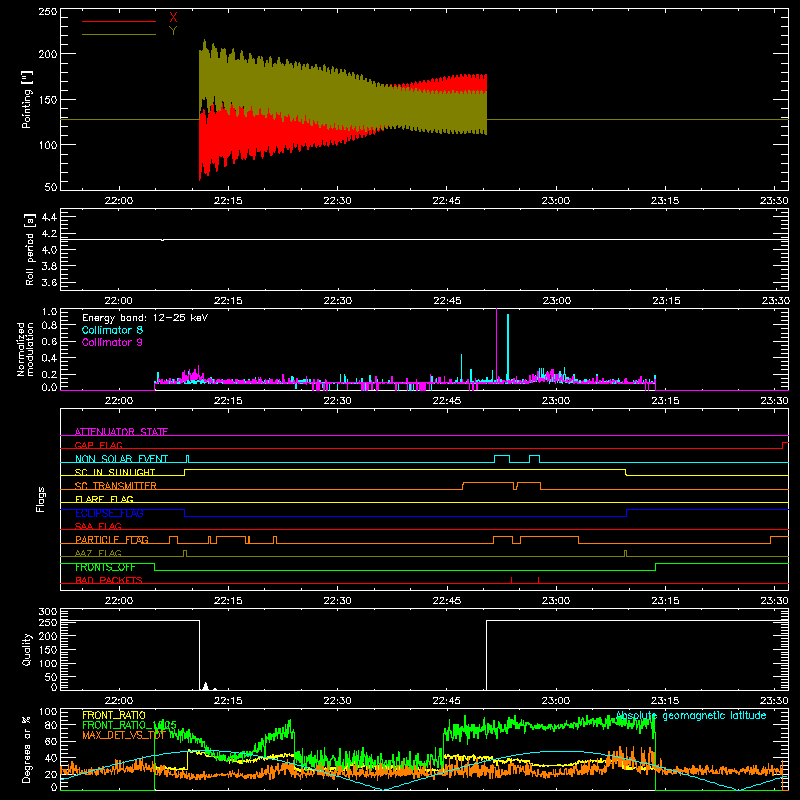This screenshot has width=800, height=800.
Task: Click the 4.4 label on Roll period axis
Action: pyautogui.click(x=49, y=217)
